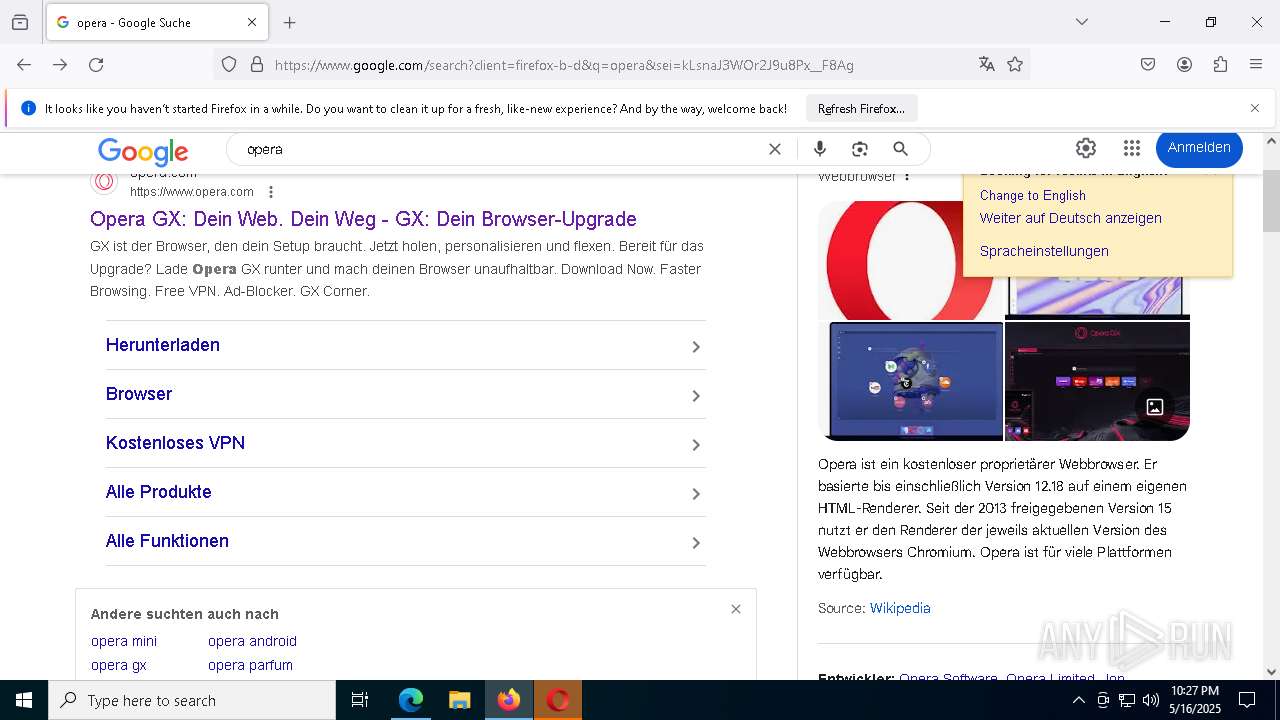
Task: Search for opera parfum suggestion
Action: (250, 665)
